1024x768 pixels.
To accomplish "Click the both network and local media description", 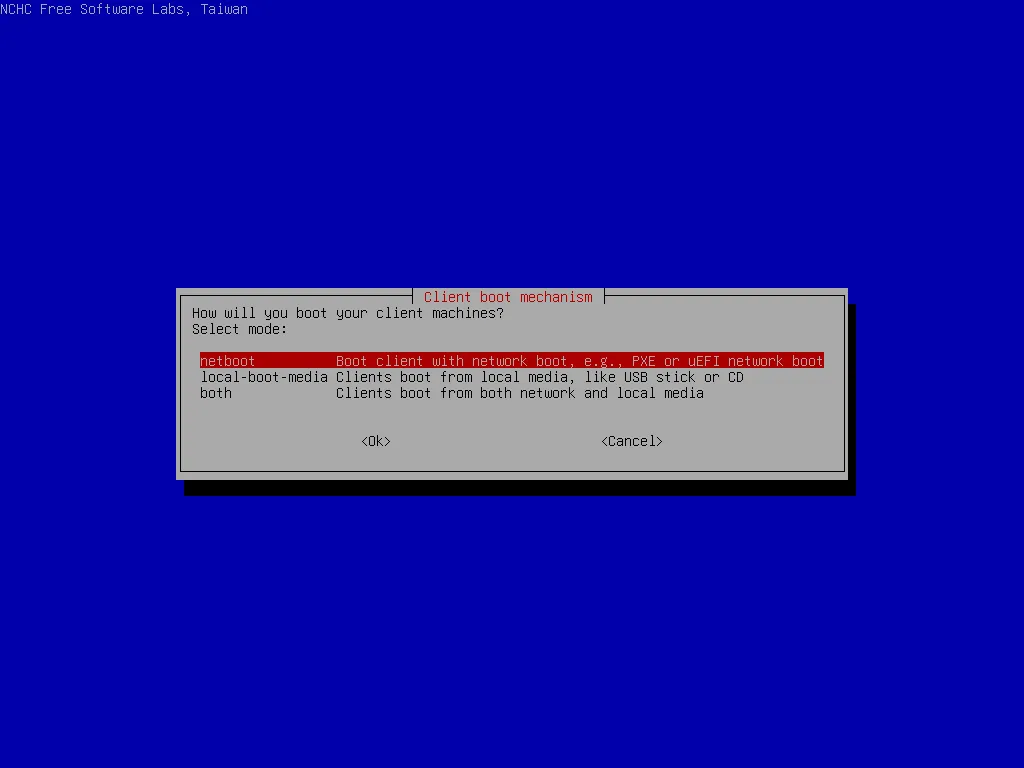I will tap(519, 393).
